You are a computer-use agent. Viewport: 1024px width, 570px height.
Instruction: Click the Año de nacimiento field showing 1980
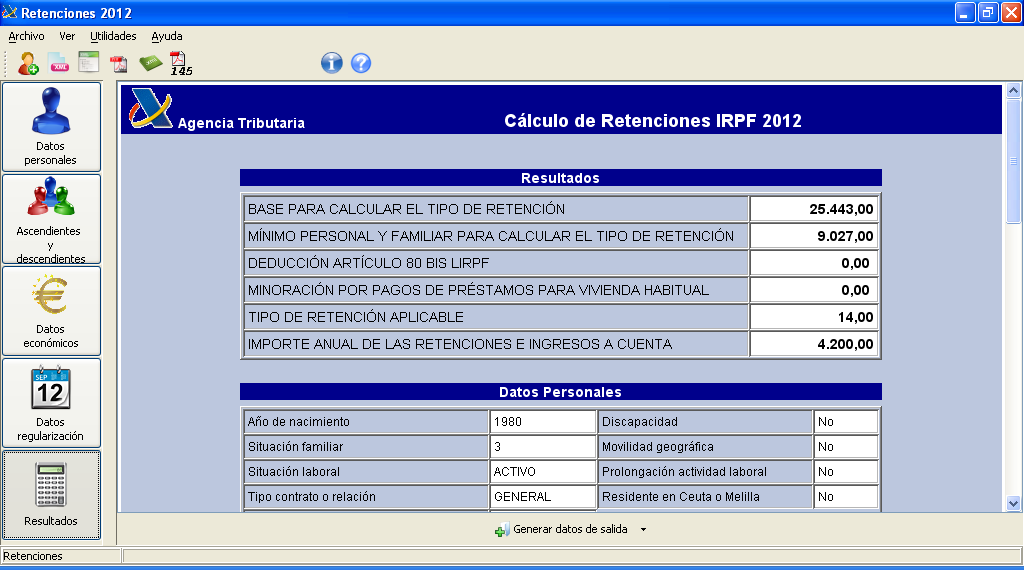(542, 422)
